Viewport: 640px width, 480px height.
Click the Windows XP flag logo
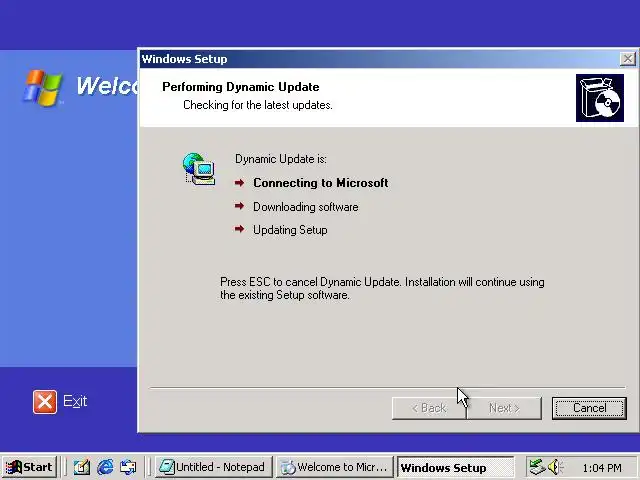pos(43,88)
